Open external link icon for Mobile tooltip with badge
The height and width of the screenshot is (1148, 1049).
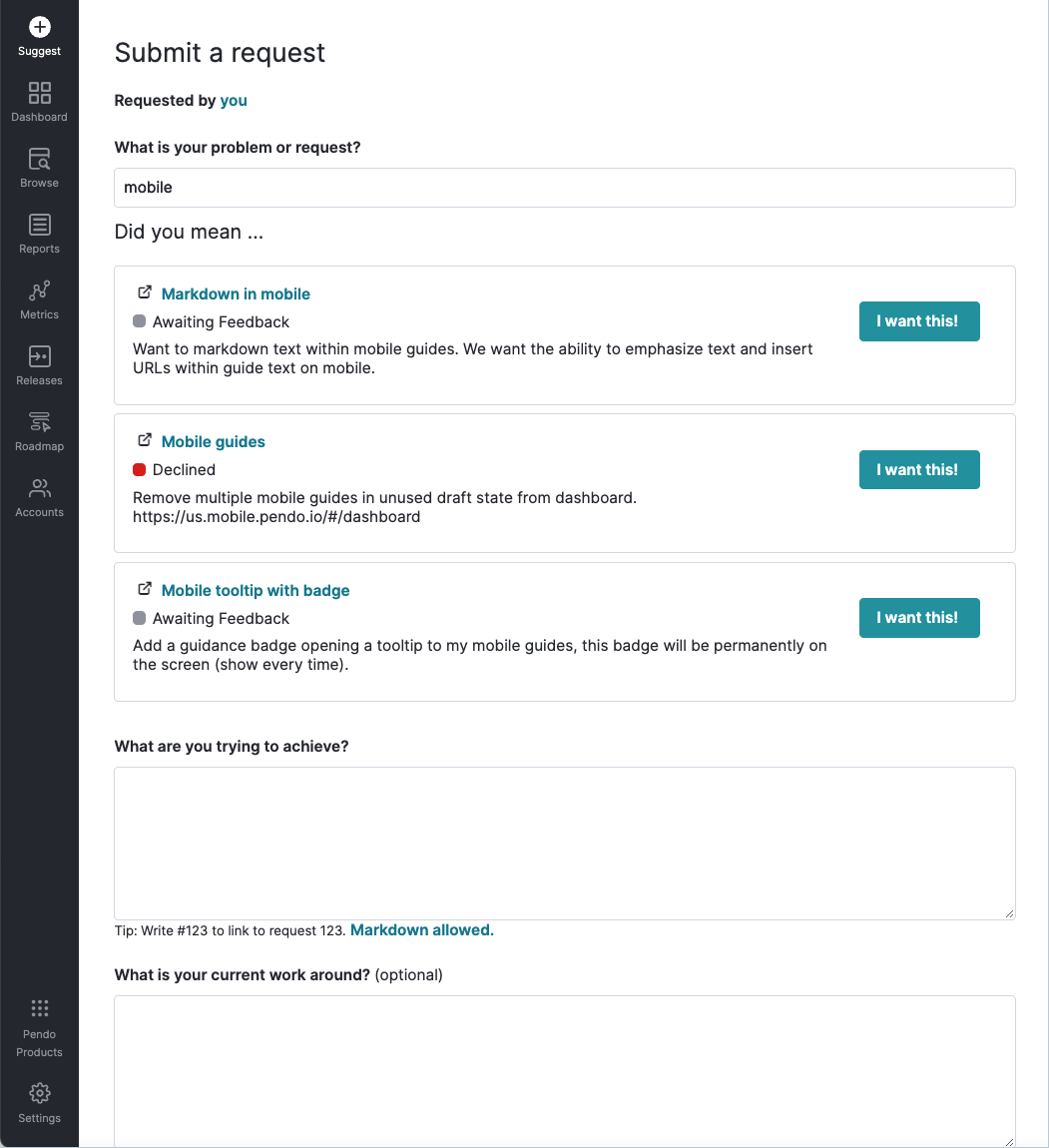coord(145,589)
